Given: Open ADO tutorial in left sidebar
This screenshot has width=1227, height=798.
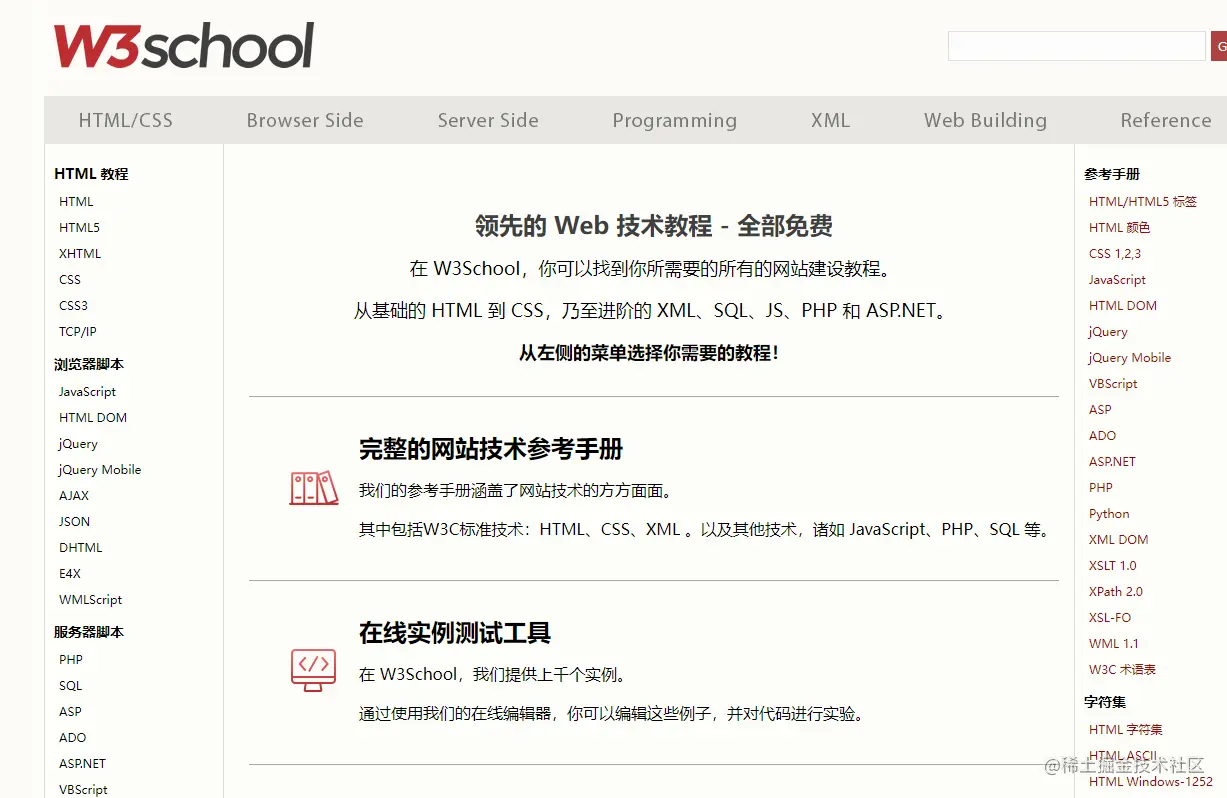Looking at the screenshot, I should (x=73, y=737).
